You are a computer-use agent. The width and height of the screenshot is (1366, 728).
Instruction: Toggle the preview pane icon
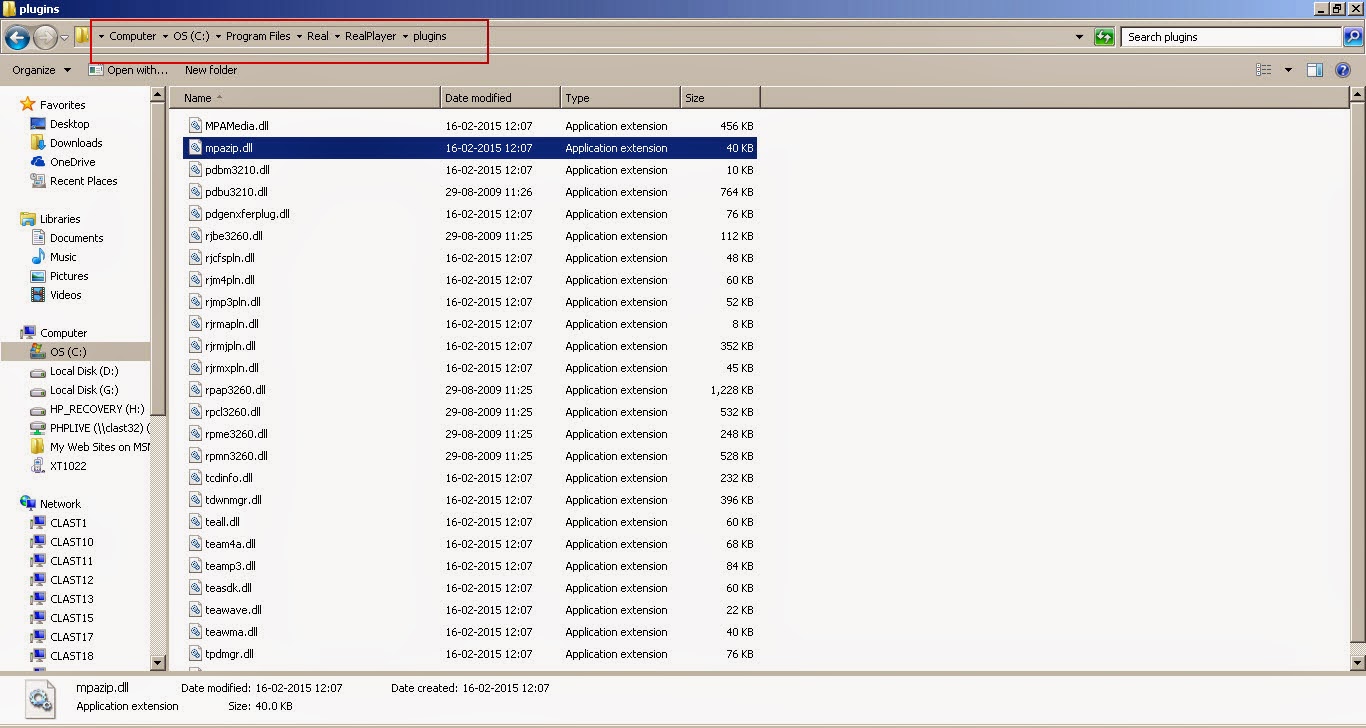coord(1315,70)
